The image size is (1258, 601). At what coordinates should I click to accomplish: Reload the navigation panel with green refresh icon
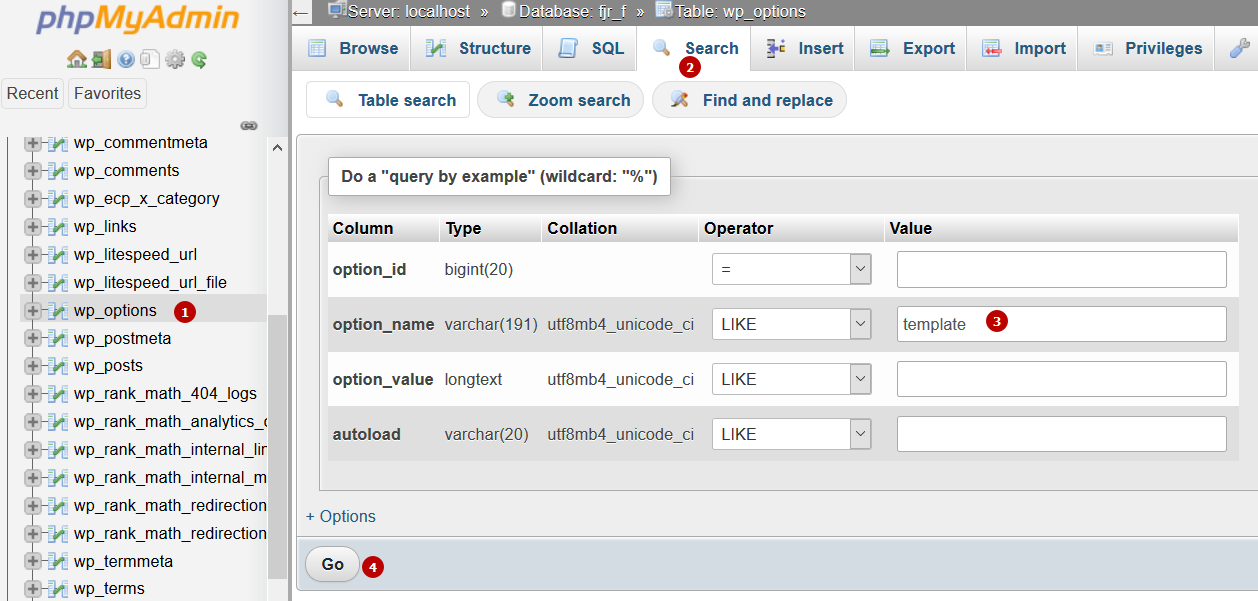[x=198, y=59]
